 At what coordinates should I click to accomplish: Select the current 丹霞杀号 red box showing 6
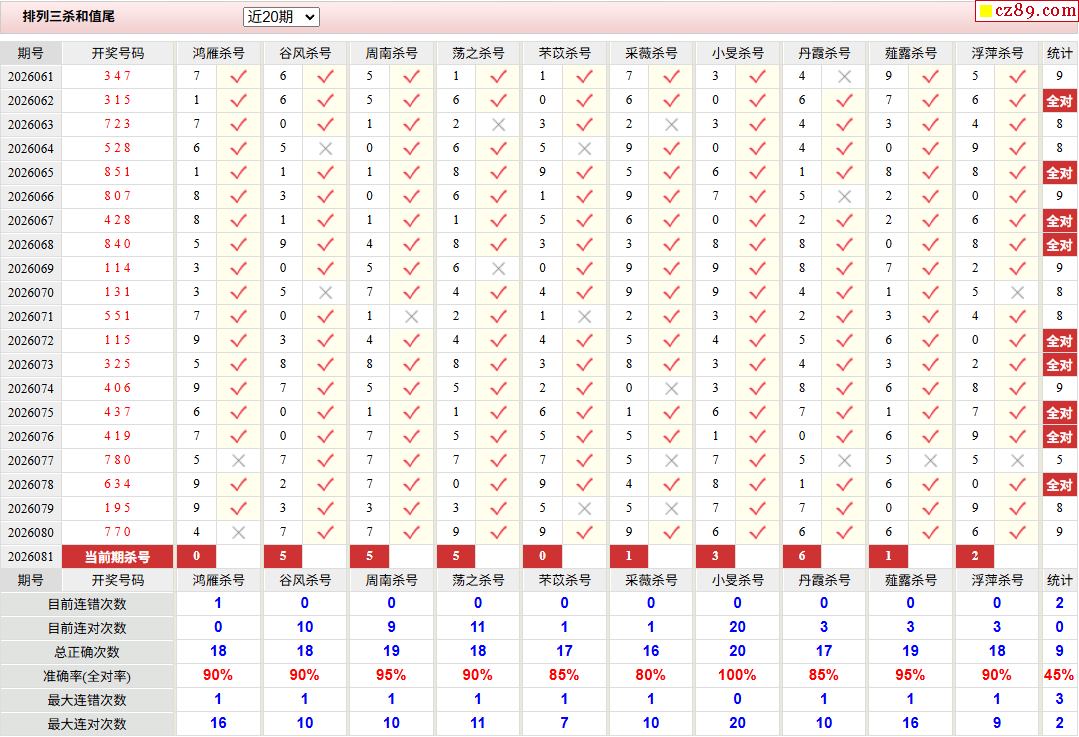(x=802, y=556)
